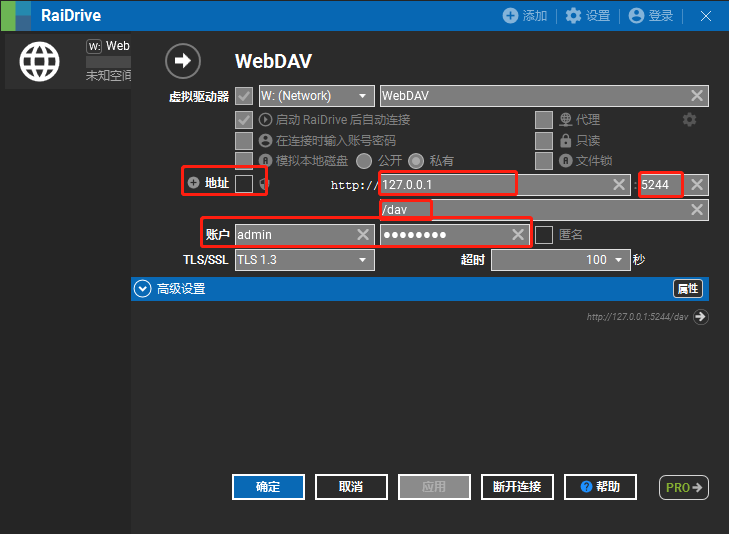
Task: Select the 公开 radio button
Action: [x=365, y=161]
